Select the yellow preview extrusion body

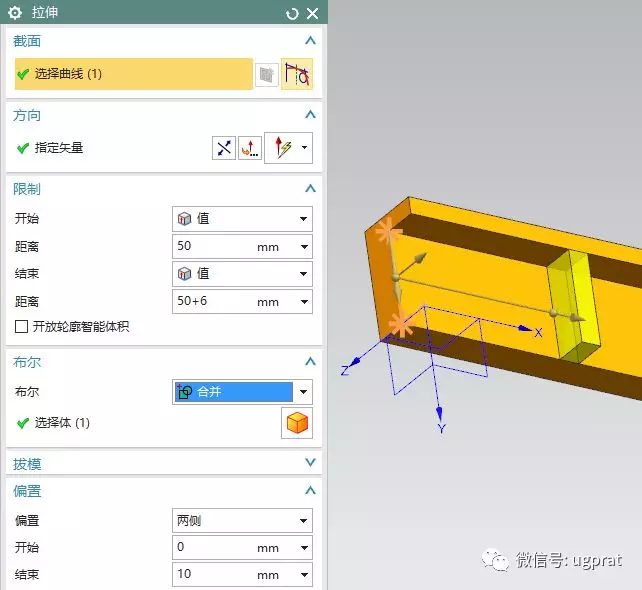[576, 305]
